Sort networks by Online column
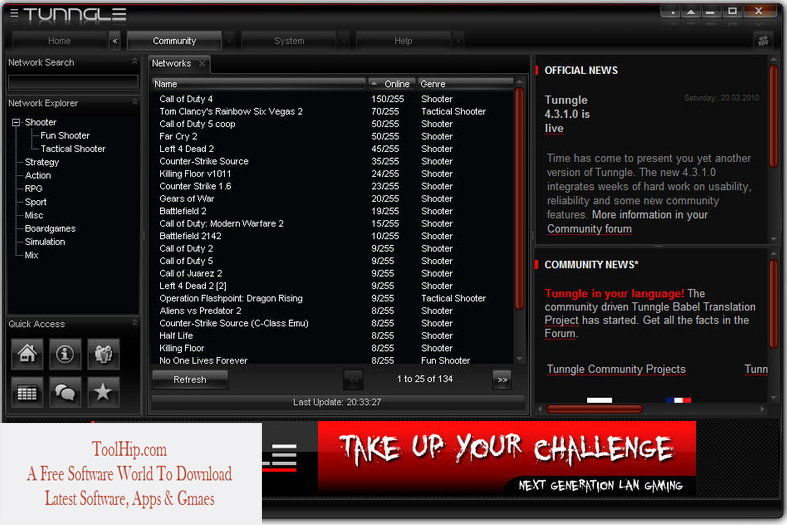 (391, 84)
